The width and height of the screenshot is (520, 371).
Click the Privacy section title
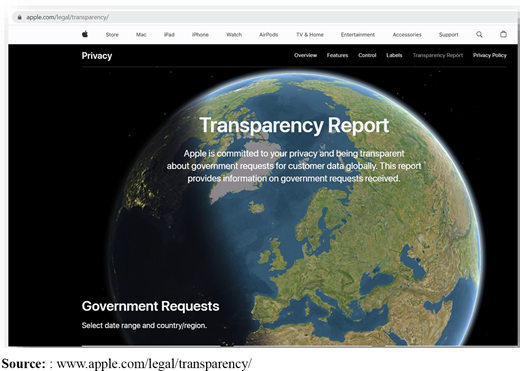[x=97, y=56]
